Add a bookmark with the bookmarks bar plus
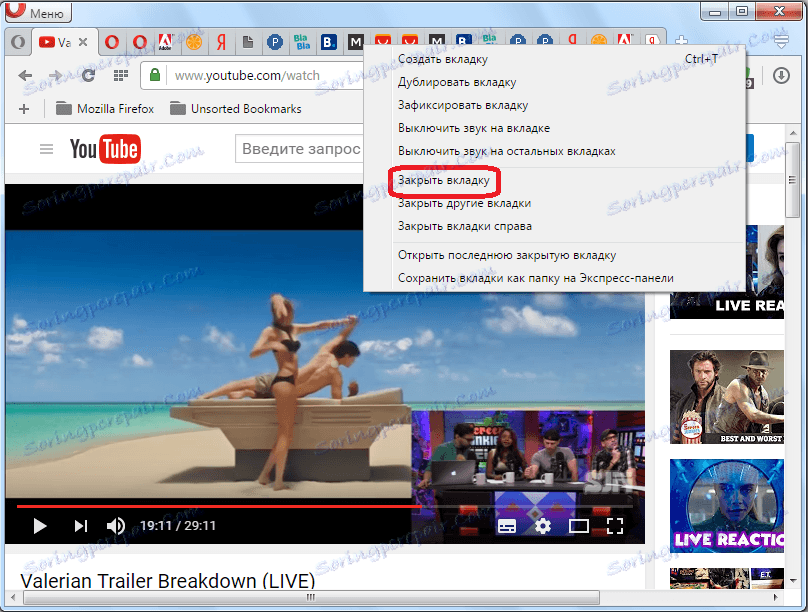Viewport: 808px width, 612px height. point(24,109)
